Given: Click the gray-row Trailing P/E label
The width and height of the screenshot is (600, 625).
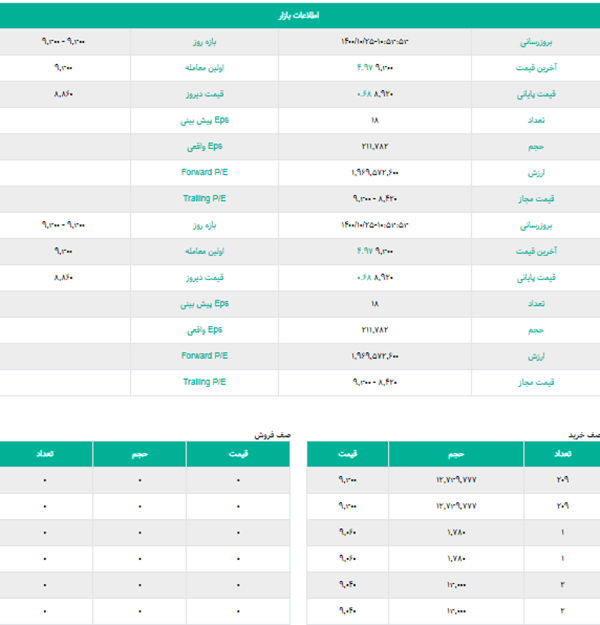Looking at the screenshot, I should tap(205, 199).
